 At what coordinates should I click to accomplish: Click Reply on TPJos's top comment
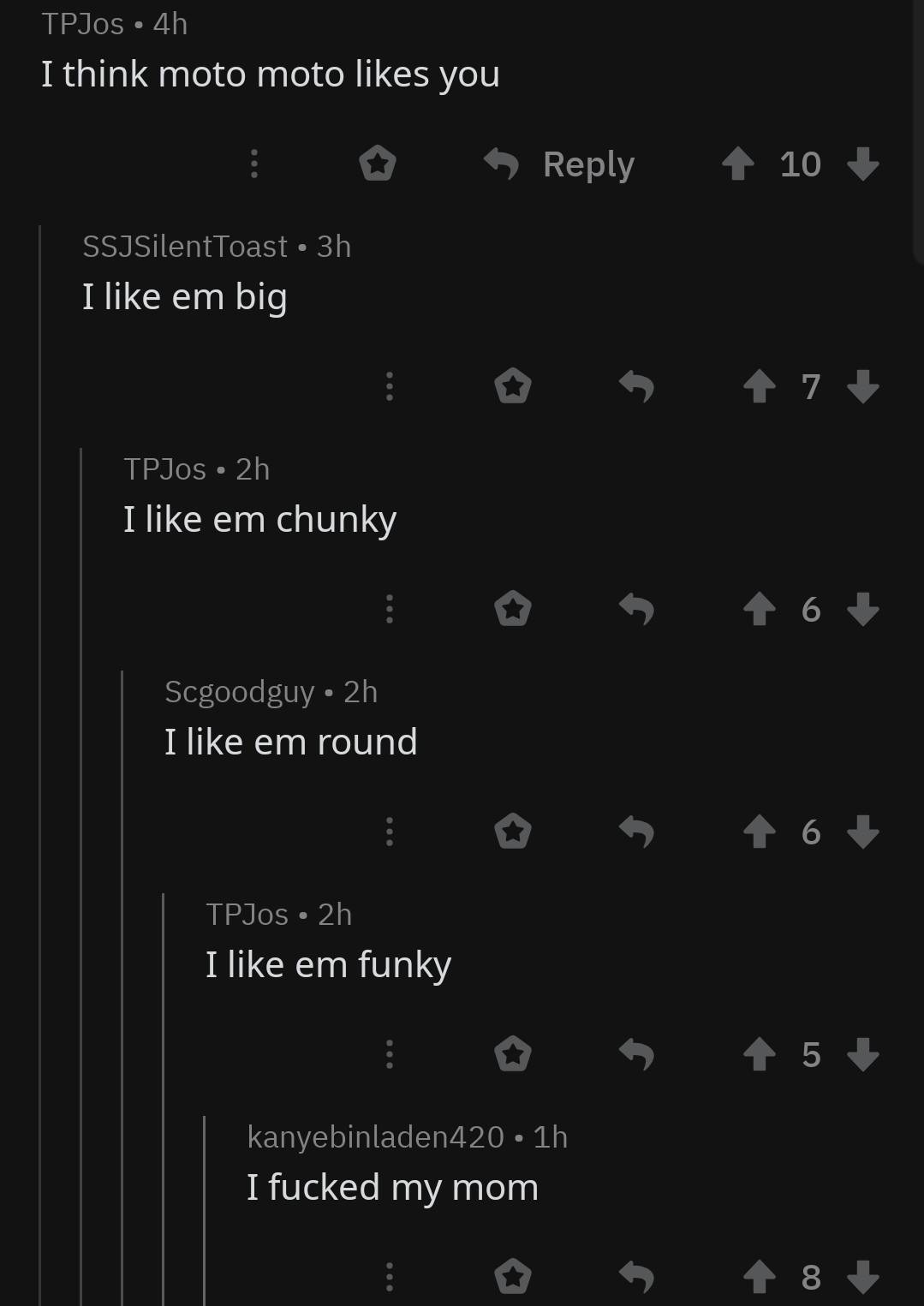tap(559, 164)
